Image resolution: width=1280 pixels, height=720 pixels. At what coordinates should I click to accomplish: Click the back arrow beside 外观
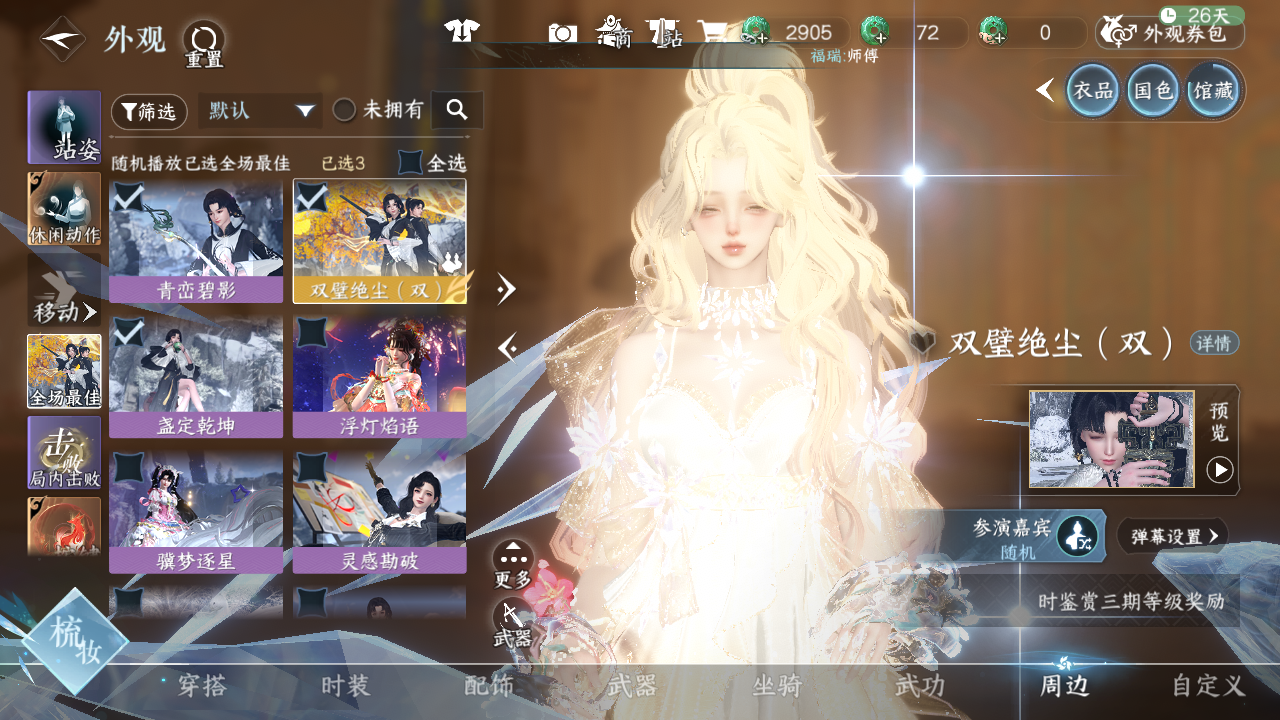[x=62, y=40]
